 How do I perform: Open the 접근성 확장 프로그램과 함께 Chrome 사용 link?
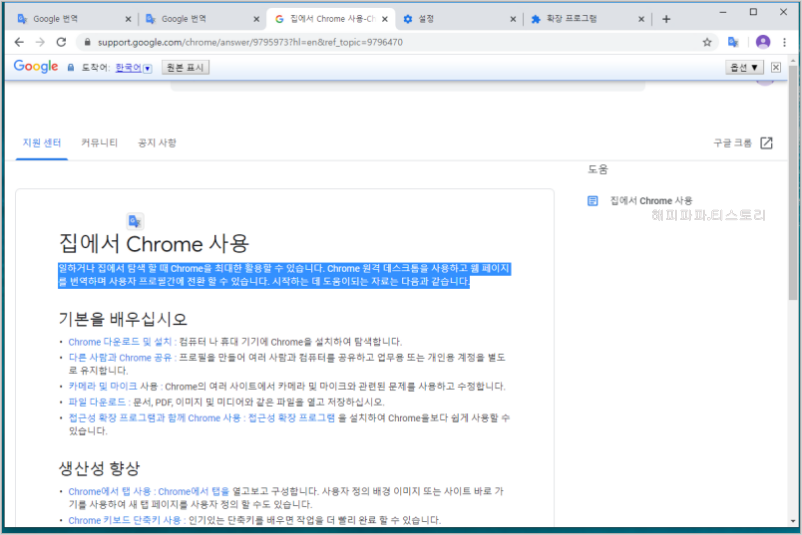pos(154,418)
